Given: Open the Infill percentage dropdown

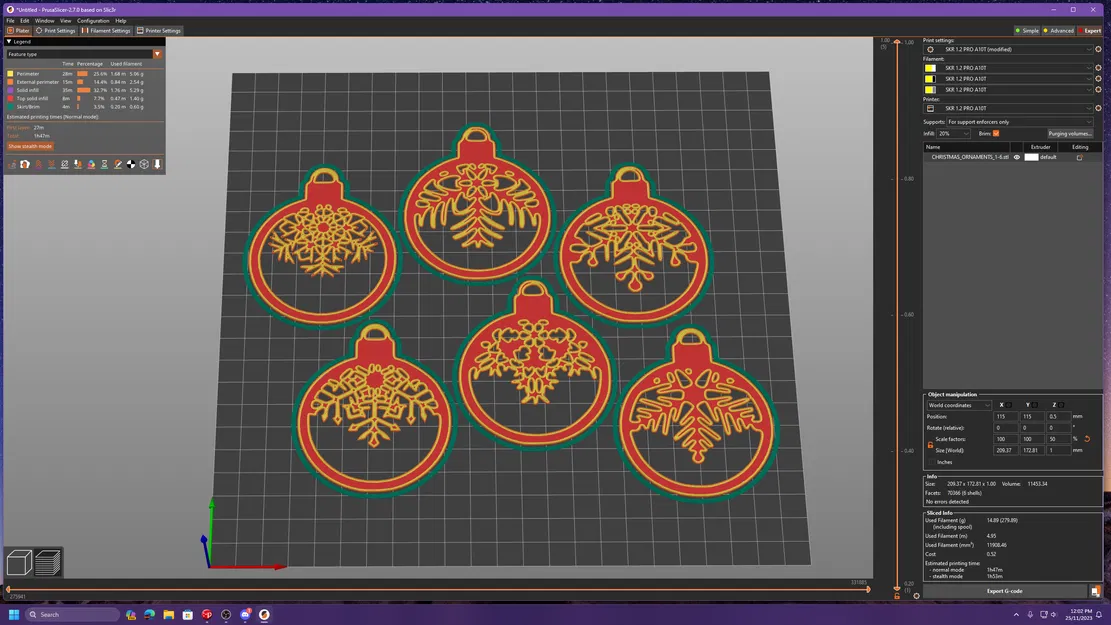Looking at the screenshot, I should [953, 133].
